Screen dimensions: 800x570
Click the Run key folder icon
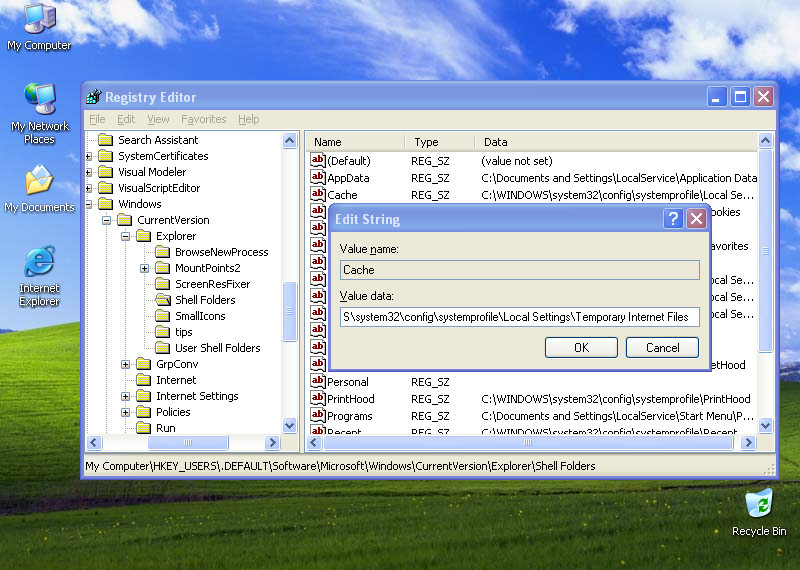[143, 428]
